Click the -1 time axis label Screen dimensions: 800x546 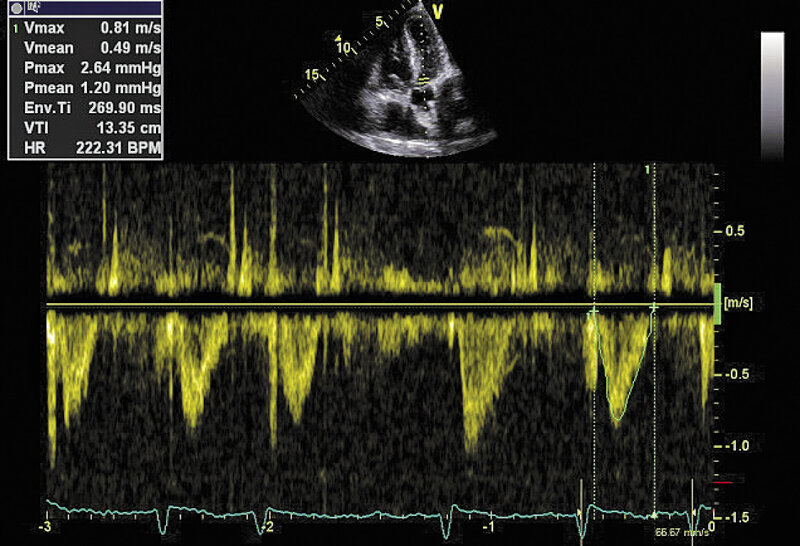(x=489, y=526)
